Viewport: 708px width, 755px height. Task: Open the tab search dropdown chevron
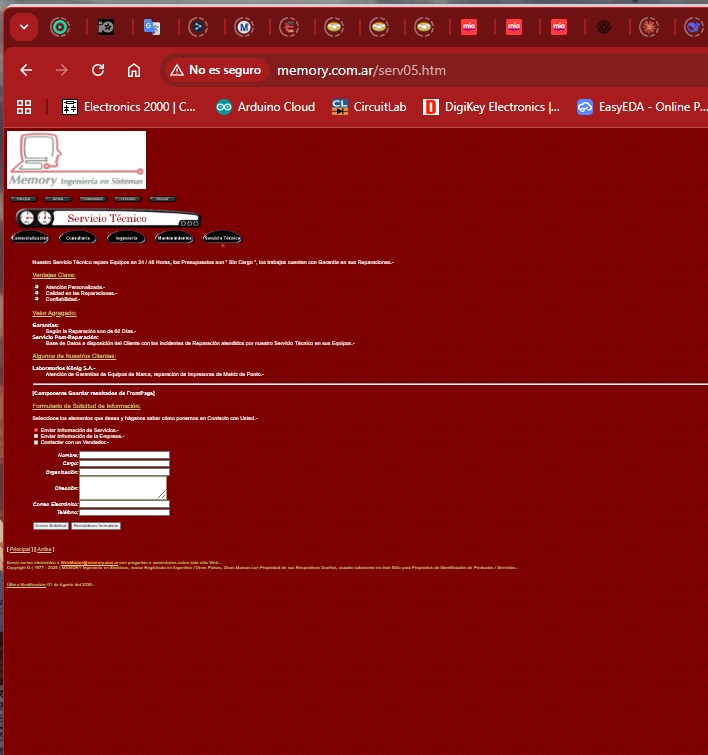pos(24,27)
